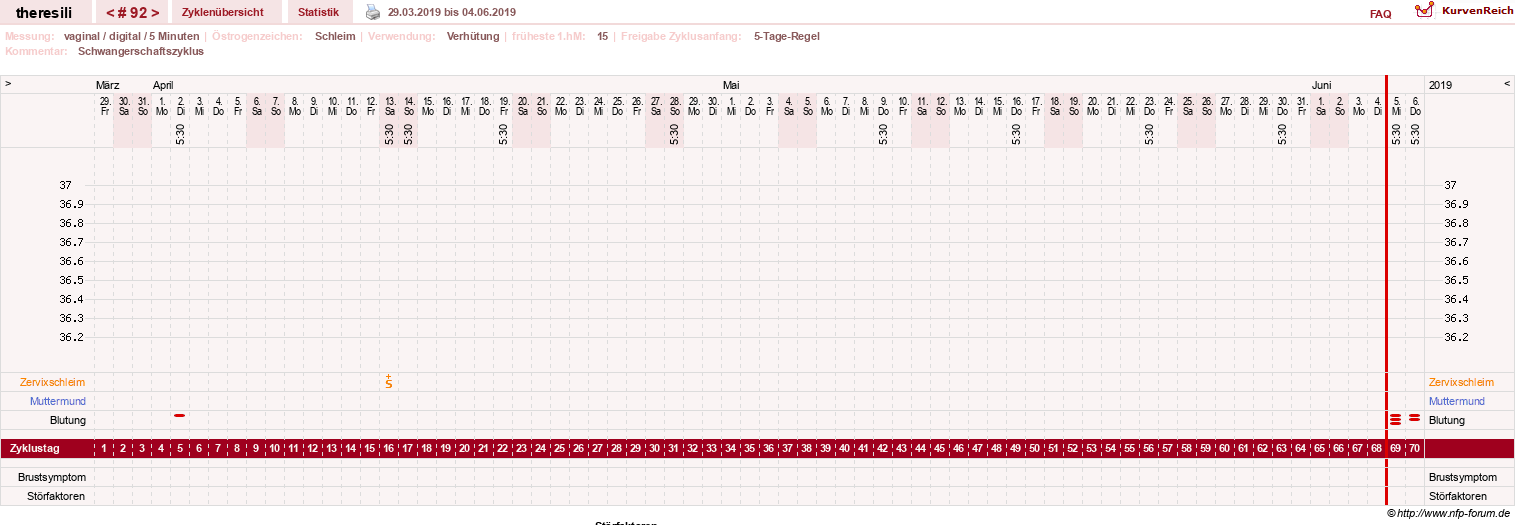The height and width of the screenshot is (525, 1515).
Task: Click the 37 label on the left temperature axis
Action: 66,185
